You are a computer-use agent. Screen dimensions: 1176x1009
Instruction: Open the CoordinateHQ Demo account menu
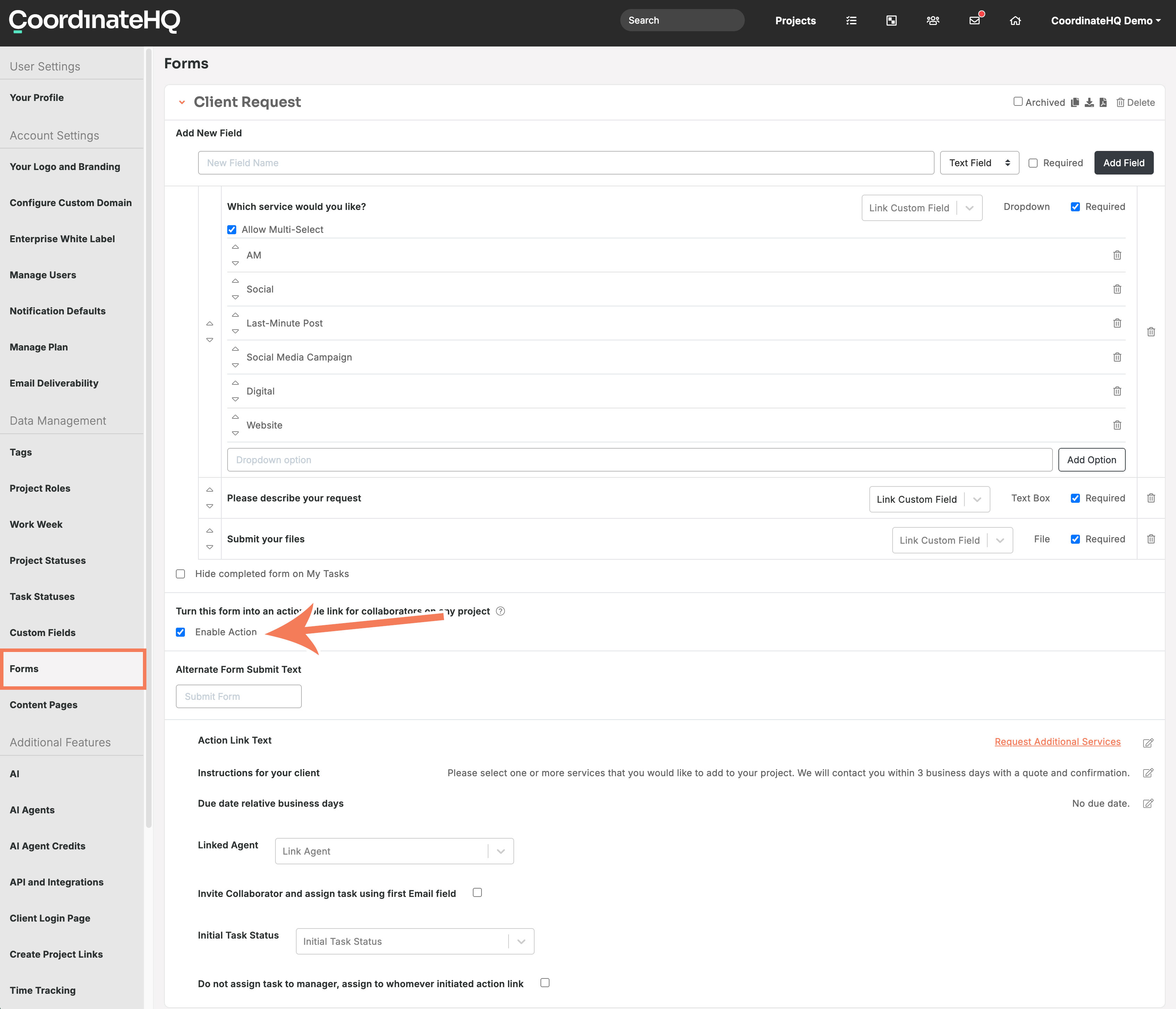pos(1106,20)
